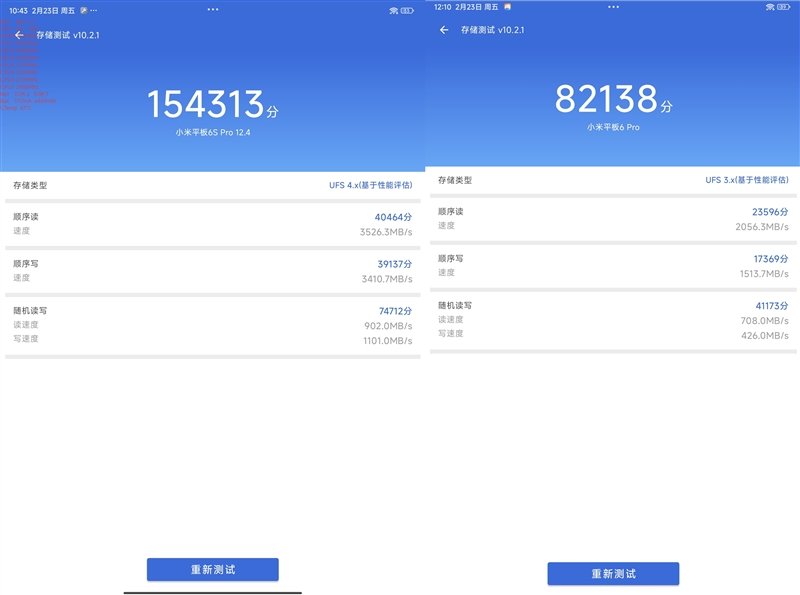Tap the home gesture bar below 重新测试

pyautogui.click(x=212, y=591)
